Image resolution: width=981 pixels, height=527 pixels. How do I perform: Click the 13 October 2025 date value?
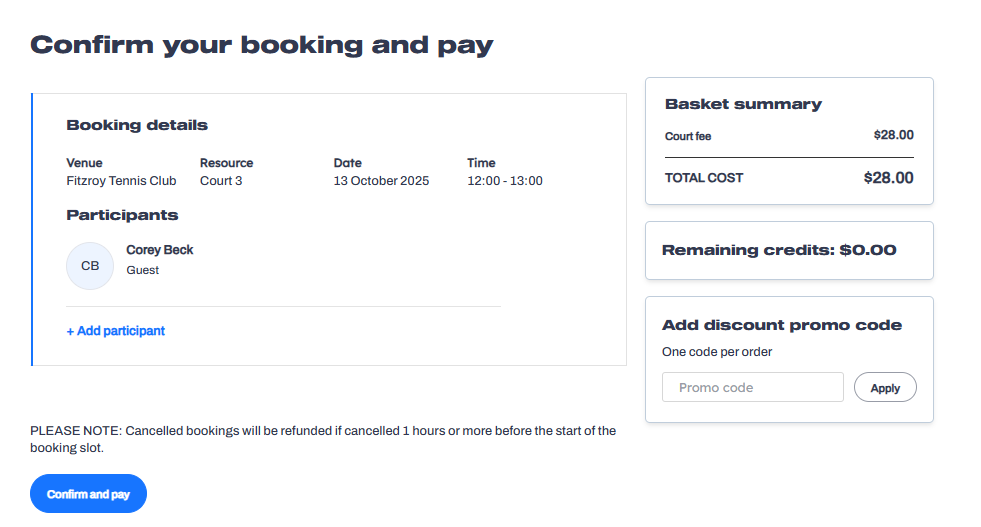pos(381,181)
